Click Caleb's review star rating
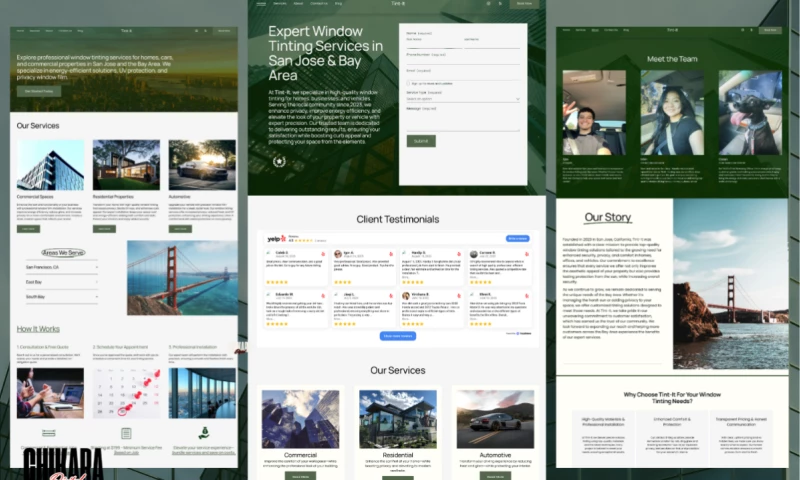The height and width of the screenshot is (480, 800). [277, 282]
